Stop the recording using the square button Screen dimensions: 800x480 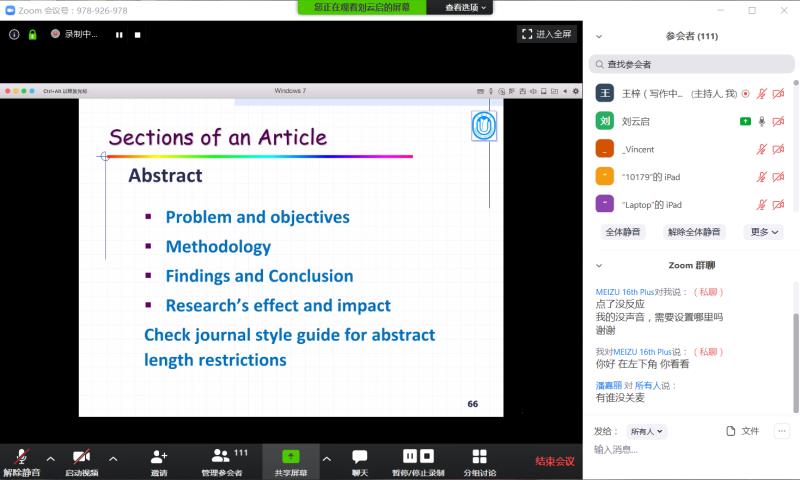point(138,34)
